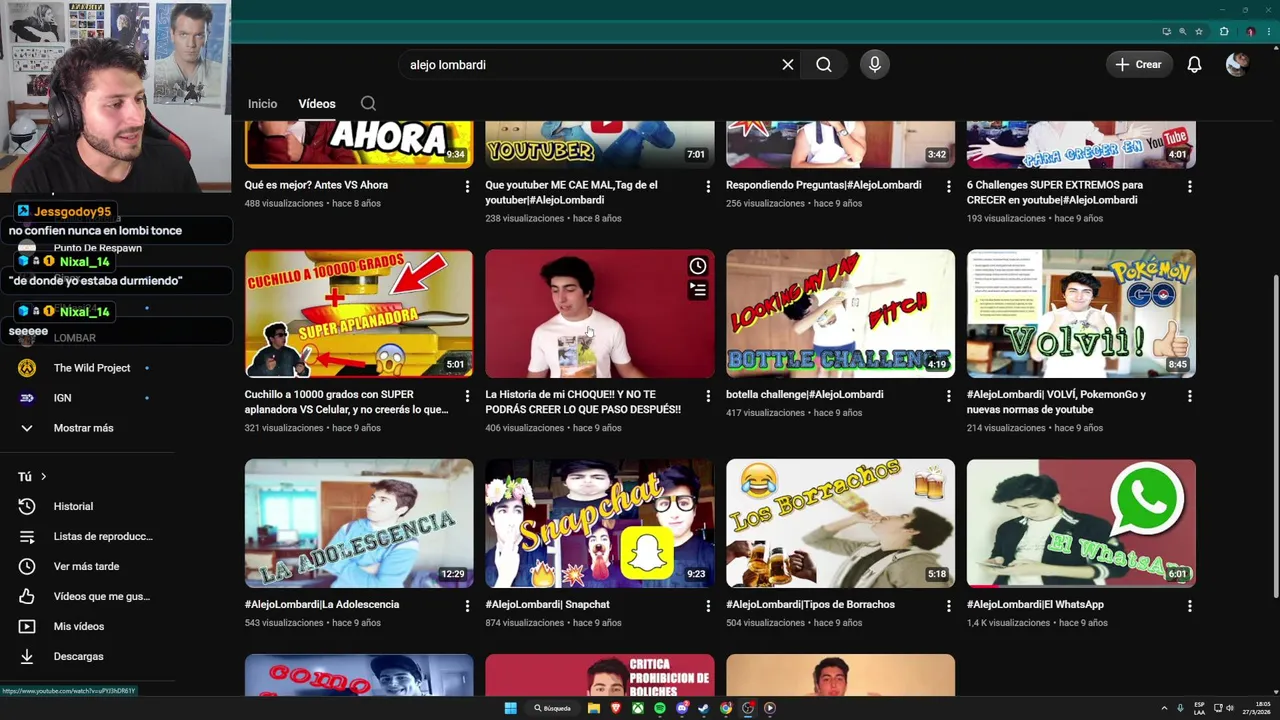Image resolution: width=1280 pixels, height=720 pixels.
Task: Open the YouTube account avatar menu
Action: pyautogui.click(x=1237, y=64)
